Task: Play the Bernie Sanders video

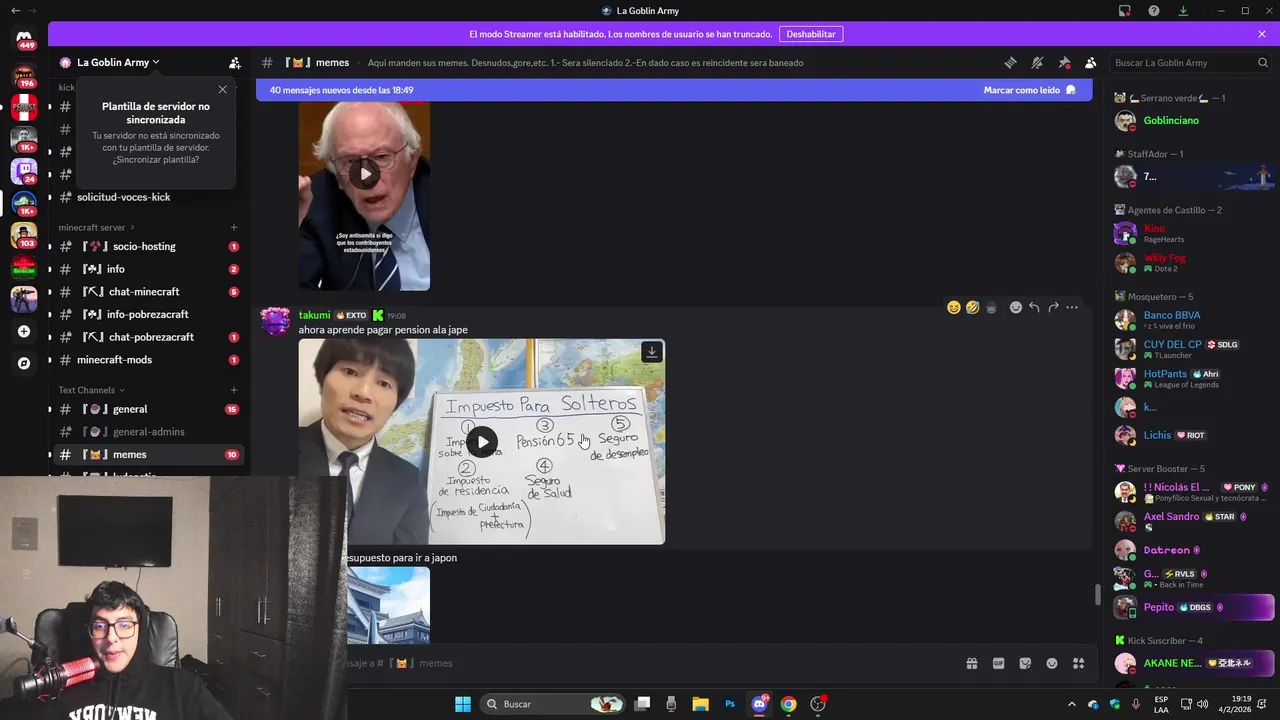Action: point(365,174)
